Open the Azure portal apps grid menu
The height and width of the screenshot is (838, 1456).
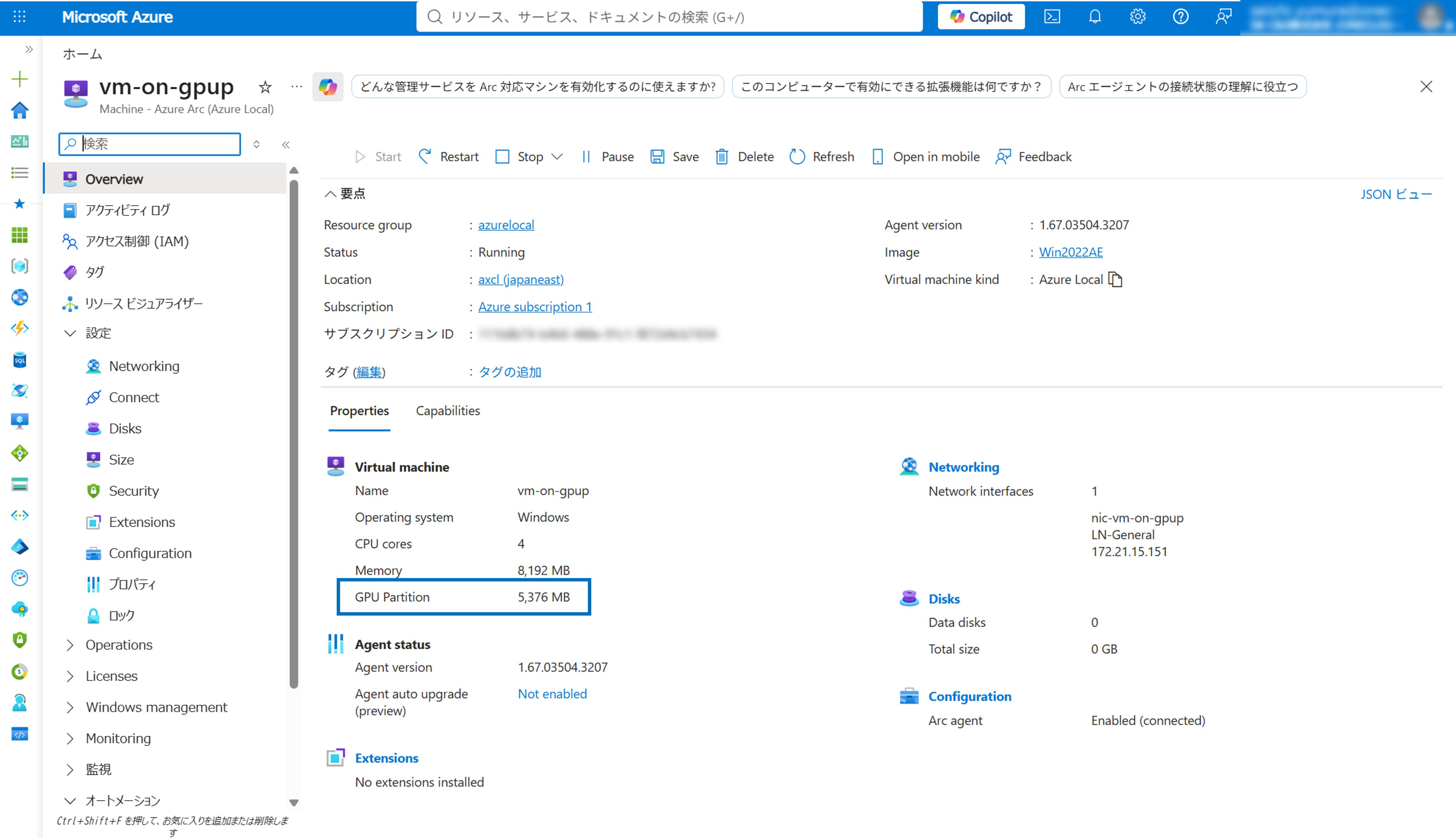(x=19, y=17)
